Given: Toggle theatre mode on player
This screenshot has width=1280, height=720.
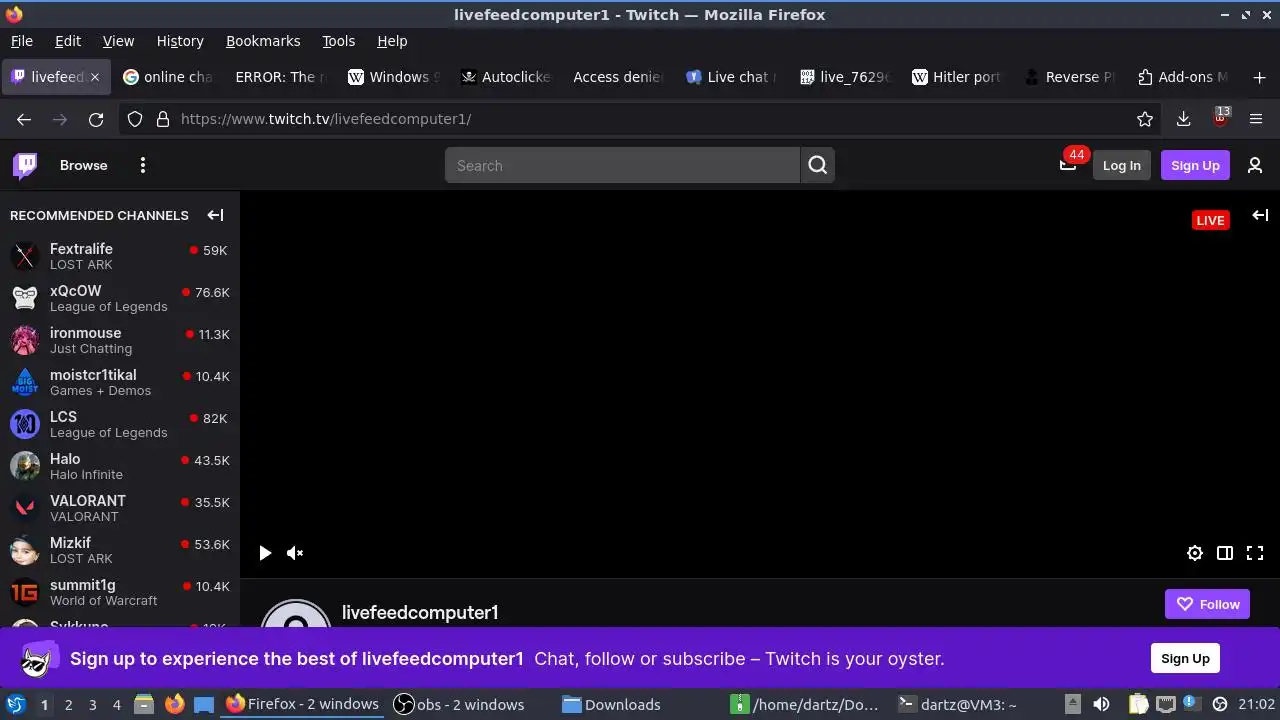Looking at the screenshot, I should (1225, 553).
